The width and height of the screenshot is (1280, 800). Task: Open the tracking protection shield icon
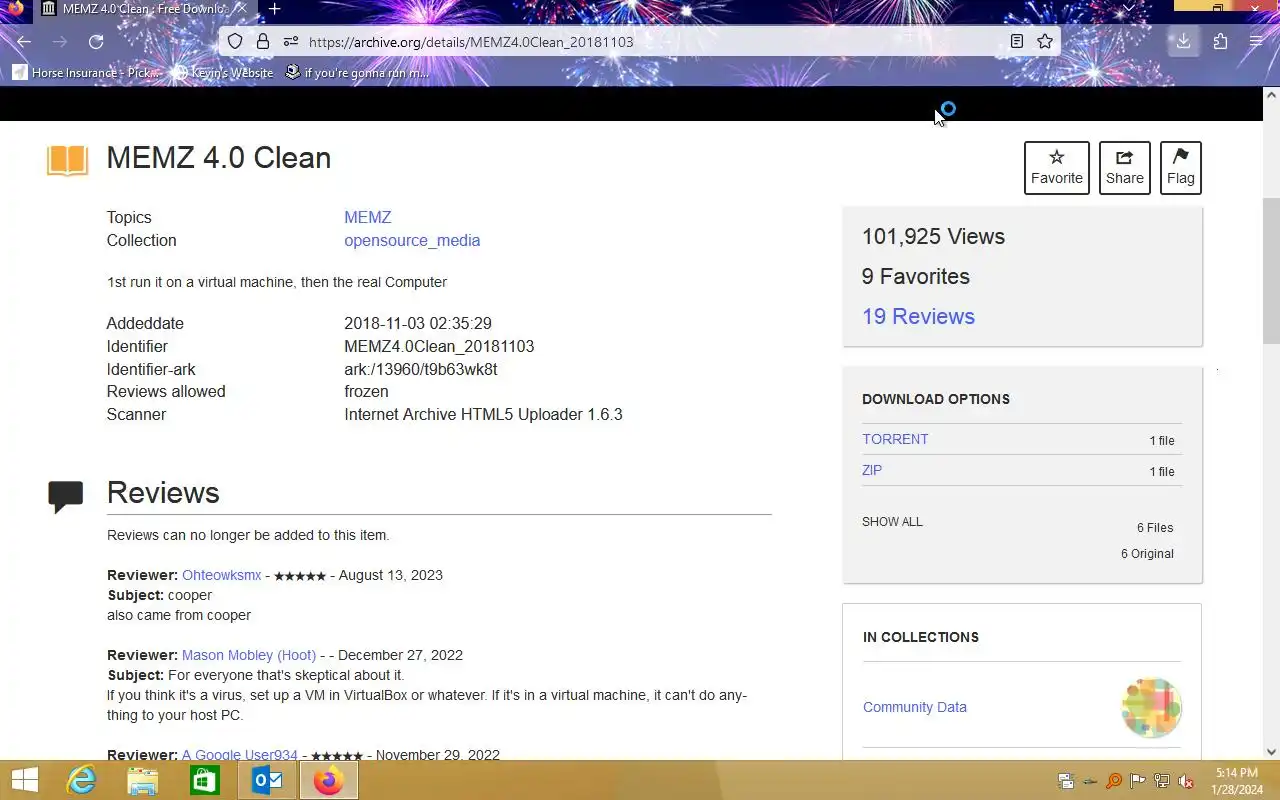click(235, 42)
